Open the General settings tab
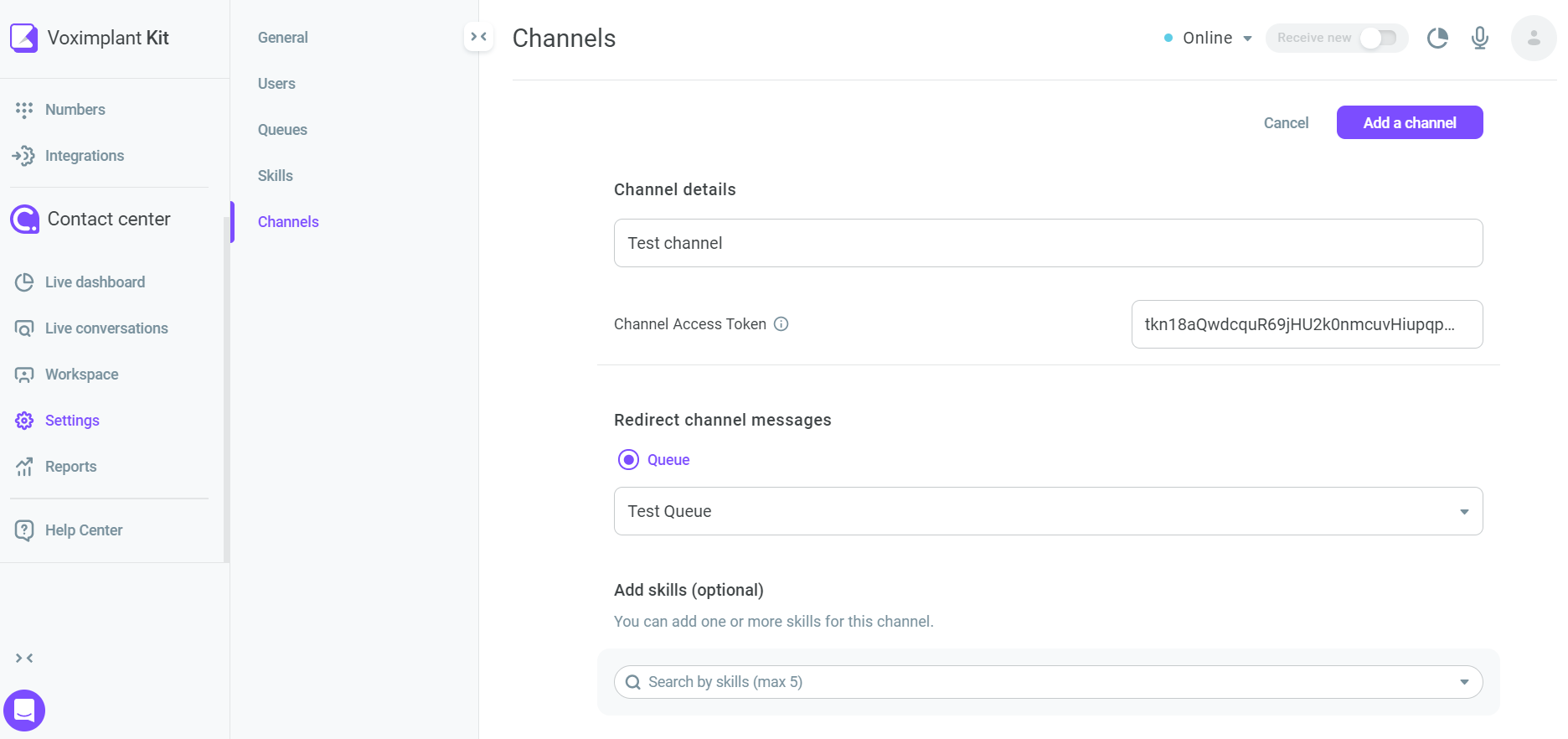 click(x=283, y=38)
